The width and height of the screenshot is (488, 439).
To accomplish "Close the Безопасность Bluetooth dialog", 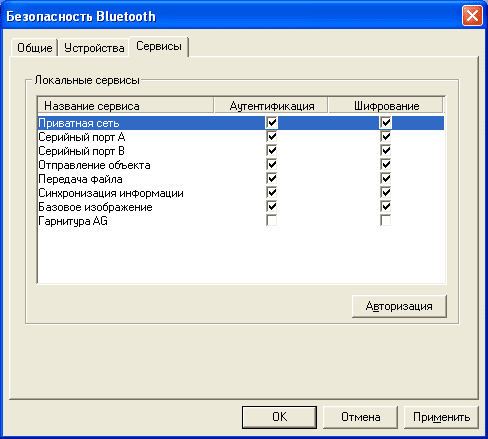I will (472, 16).
